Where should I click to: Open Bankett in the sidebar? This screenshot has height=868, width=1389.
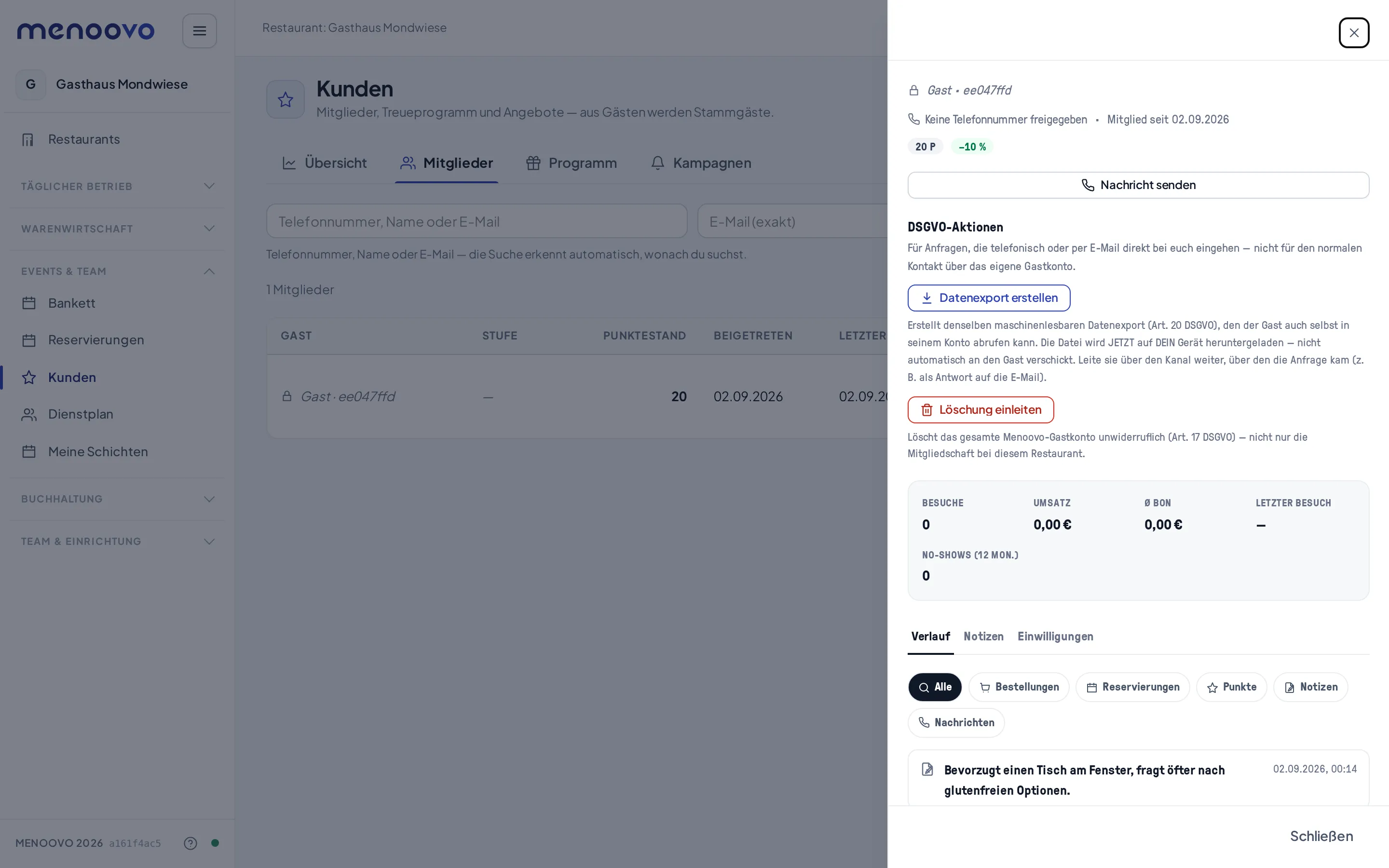(x=117, y=303)
